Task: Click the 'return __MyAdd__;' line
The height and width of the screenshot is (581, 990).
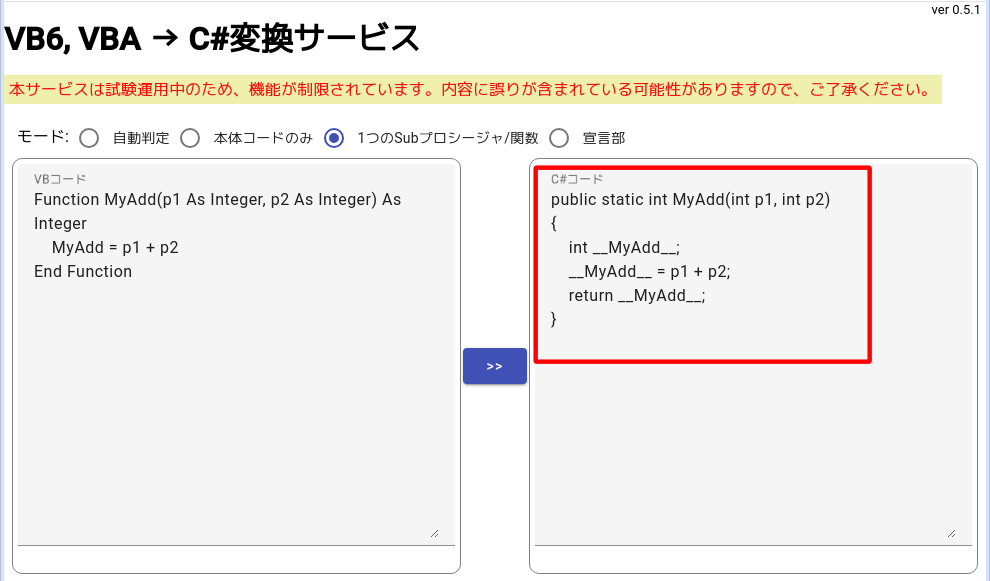Action: point(637,296)
